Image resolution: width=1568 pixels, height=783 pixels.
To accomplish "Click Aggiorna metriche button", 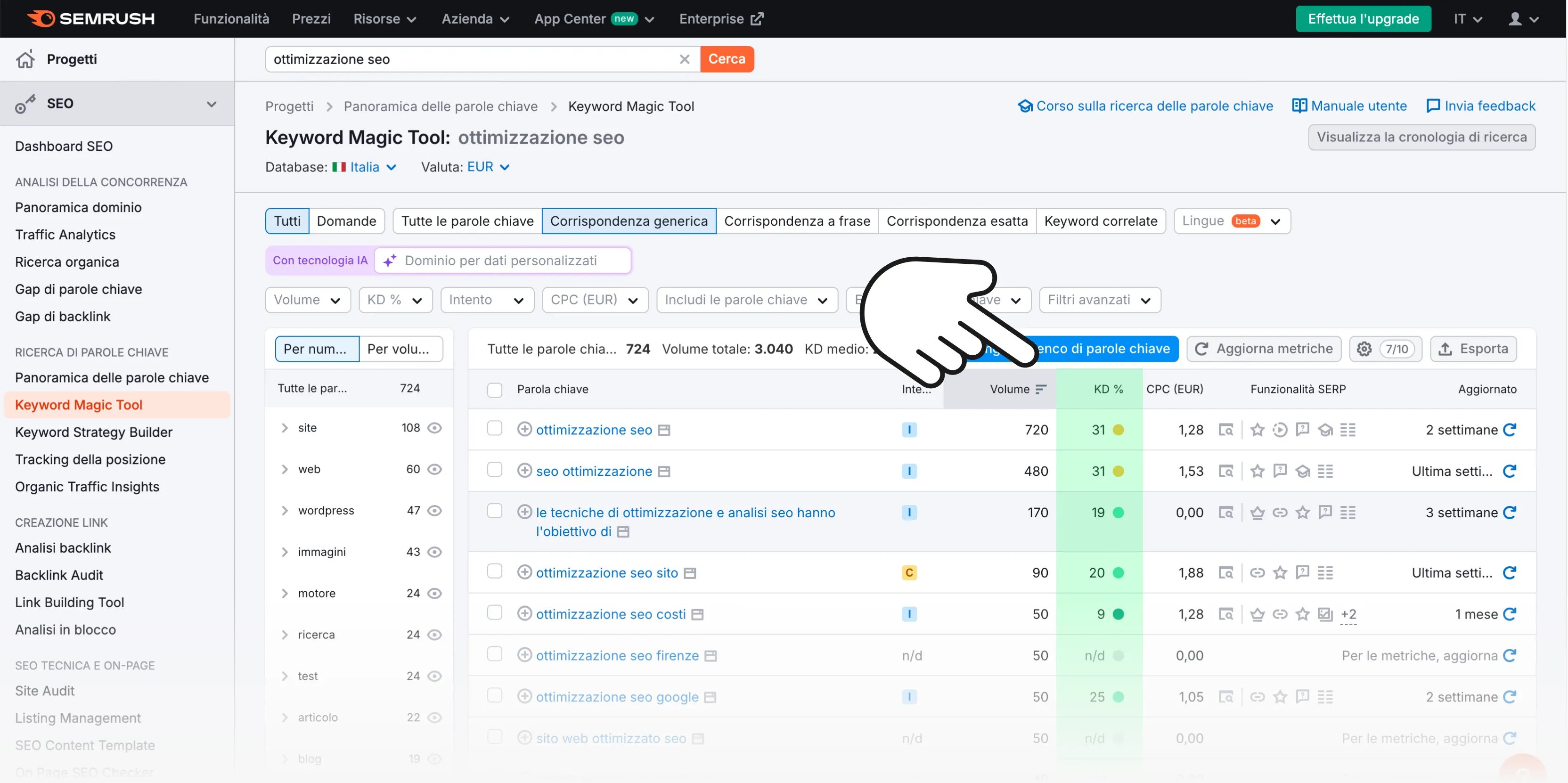I will (1264, 349).
